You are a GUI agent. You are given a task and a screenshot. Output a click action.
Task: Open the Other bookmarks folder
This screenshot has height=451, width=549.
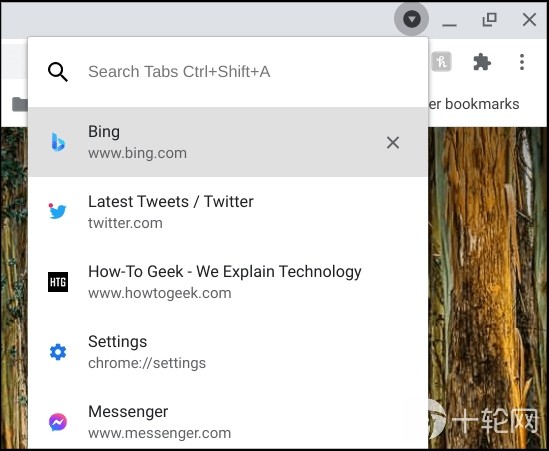point(474,104)
